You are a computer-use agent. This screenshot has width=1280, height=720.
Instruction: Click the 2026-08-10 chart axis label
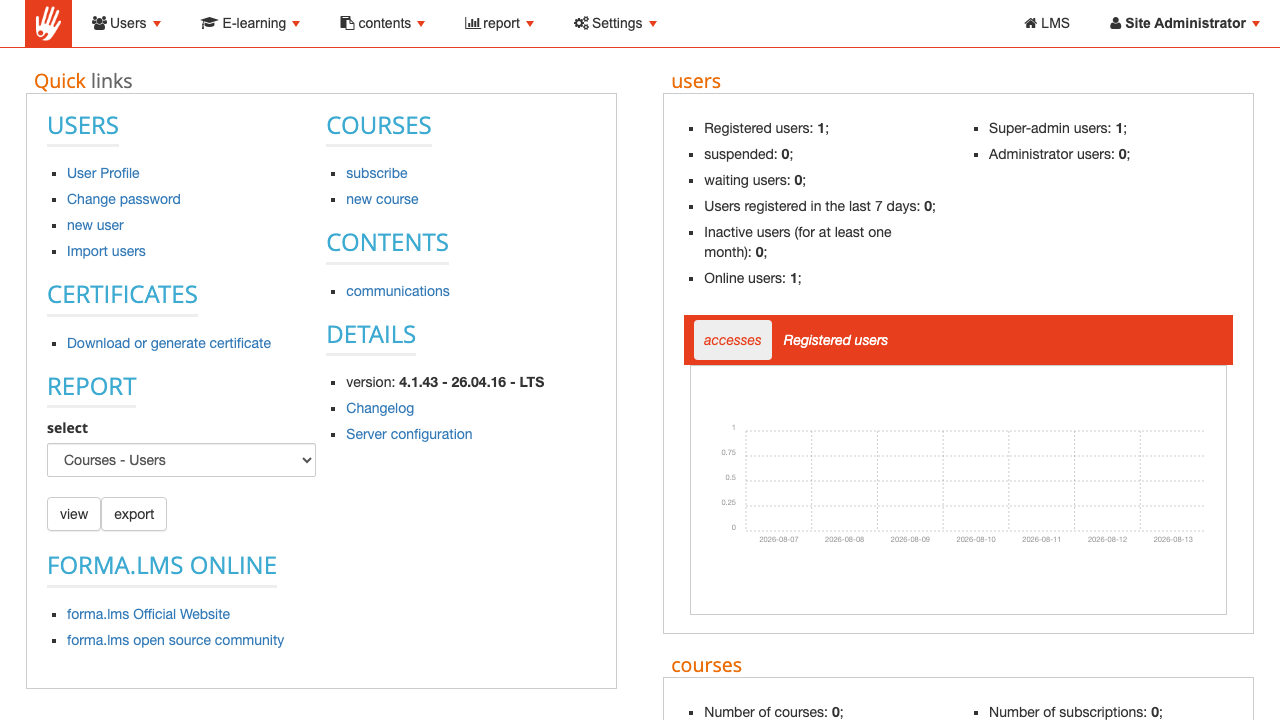coord(976,539)
